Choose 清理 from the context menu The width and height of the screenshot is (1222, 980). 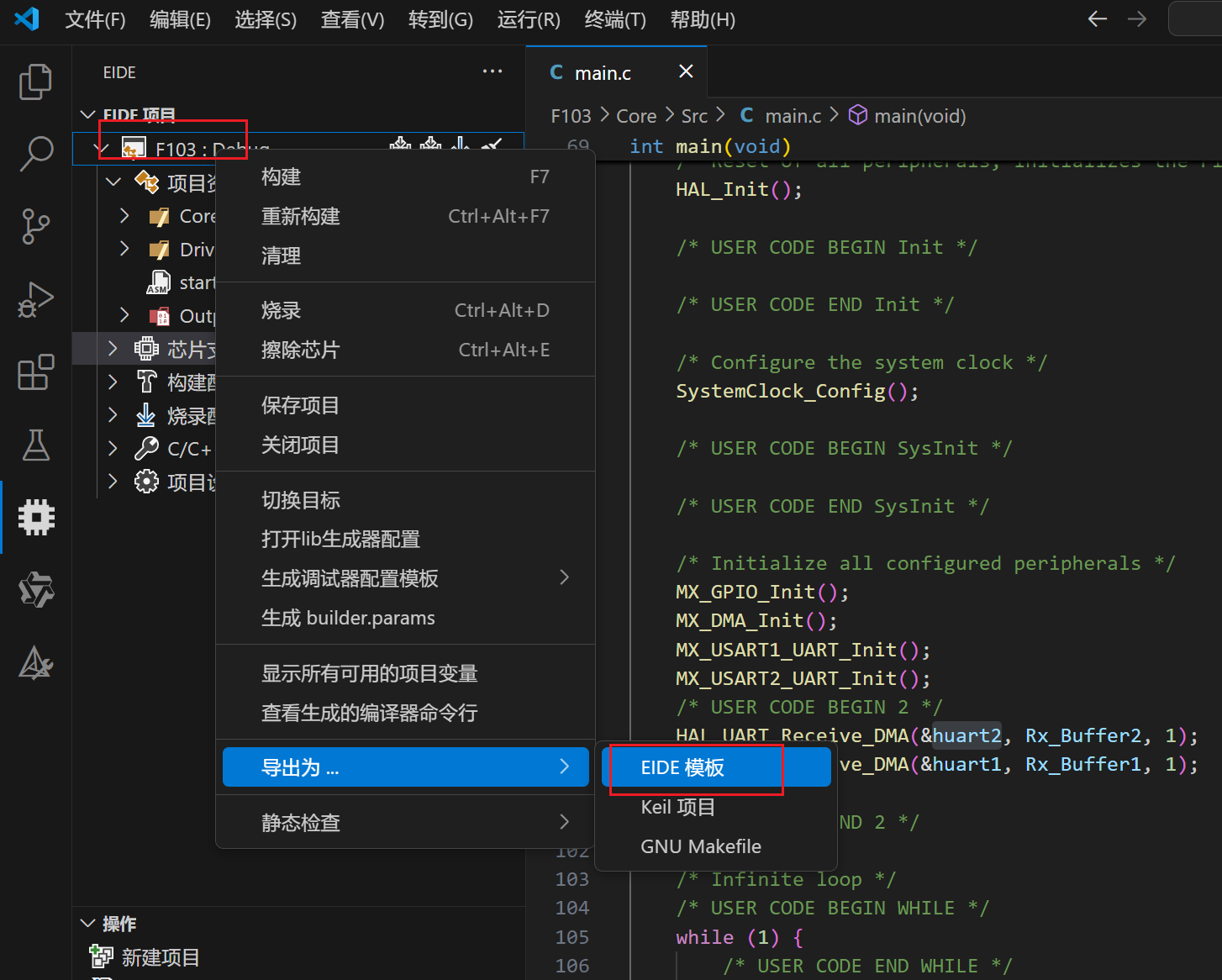point(405,256)
